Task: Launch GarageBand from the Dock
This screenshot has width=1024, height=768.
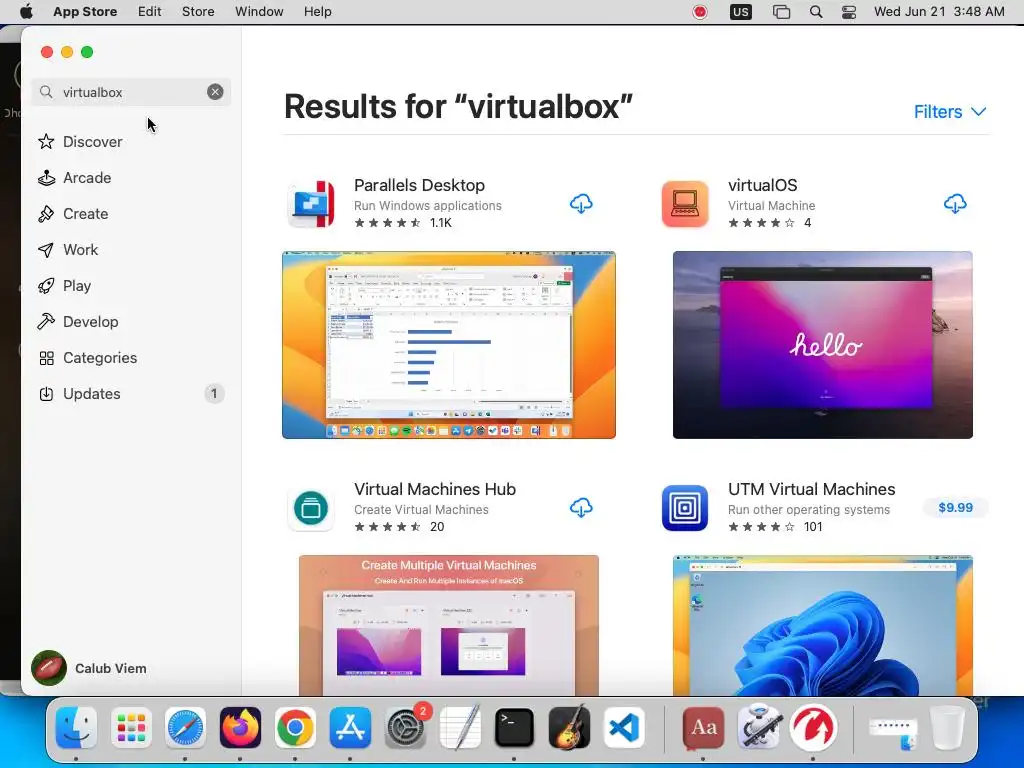Action: pos(569,728)
